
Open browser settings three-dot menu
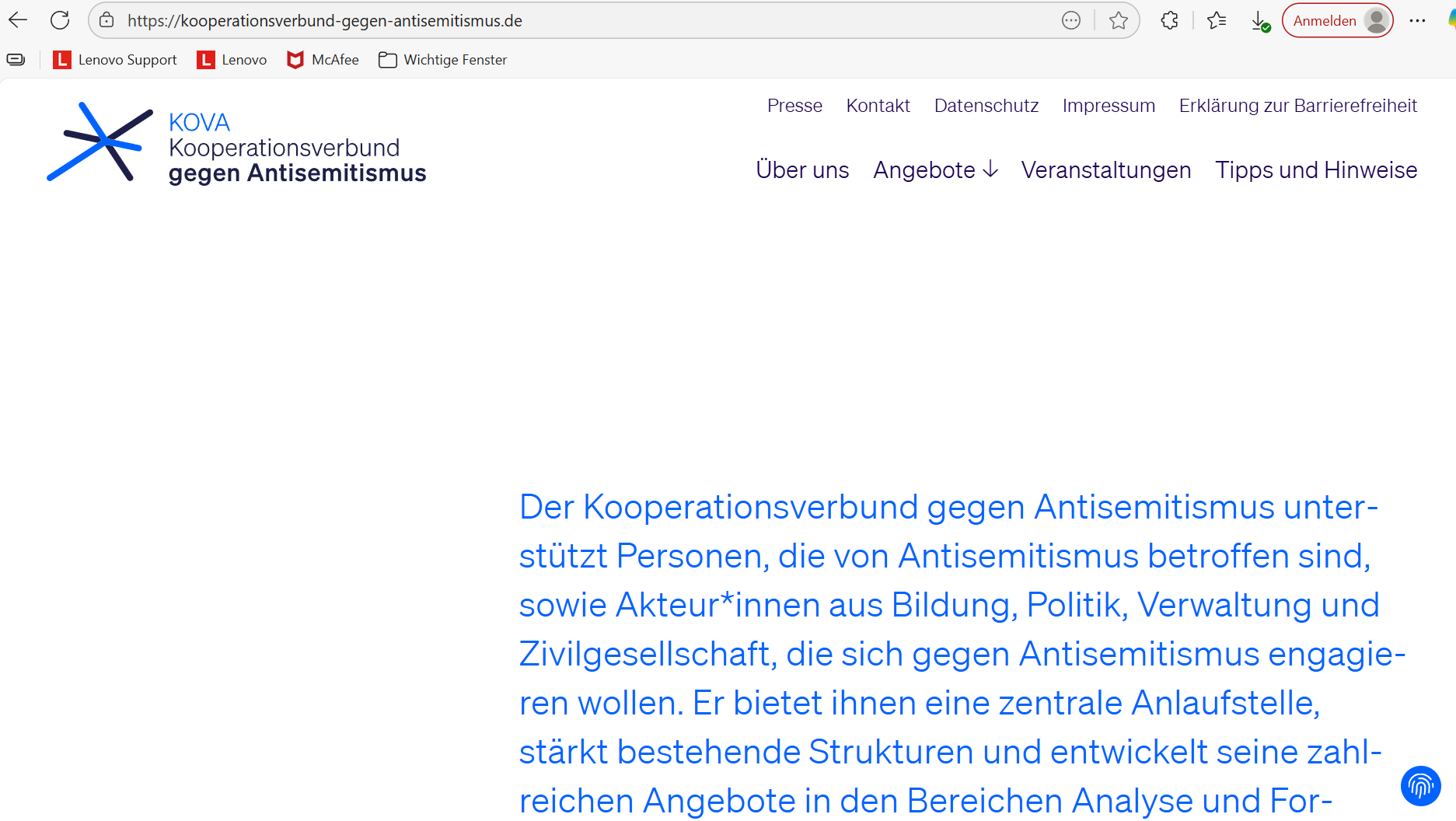1417,20
